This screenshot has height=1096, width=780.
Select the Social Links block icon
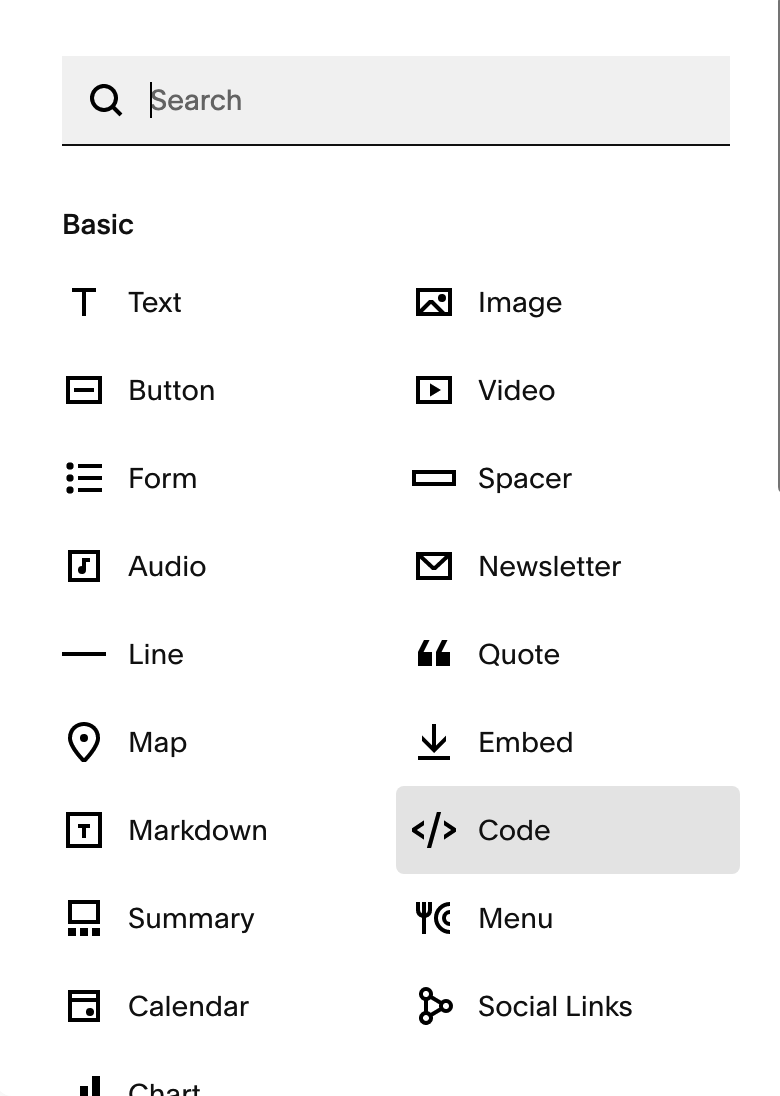(434, 1006)
